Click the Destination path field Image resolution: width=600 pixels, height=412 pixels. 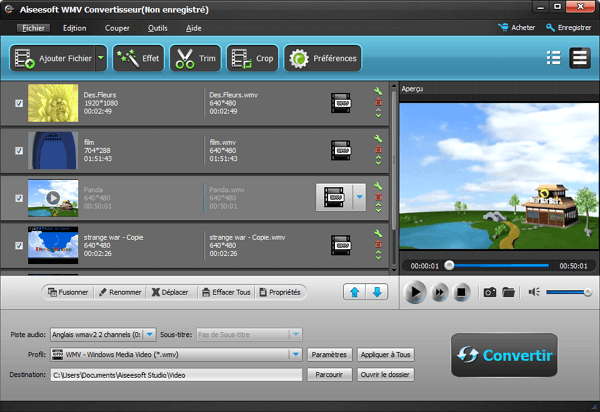pyautogui.click(x=176, y=375)
